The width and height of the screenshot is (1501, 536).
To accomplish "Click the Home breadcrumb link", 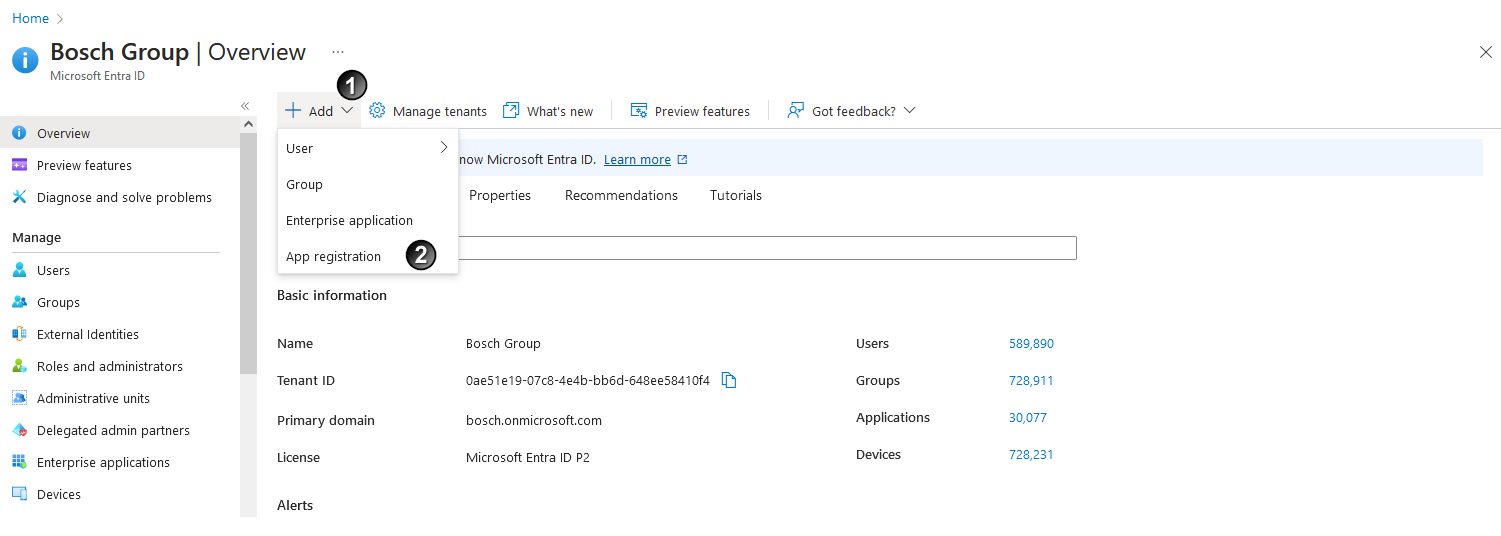I will (30, 18).
